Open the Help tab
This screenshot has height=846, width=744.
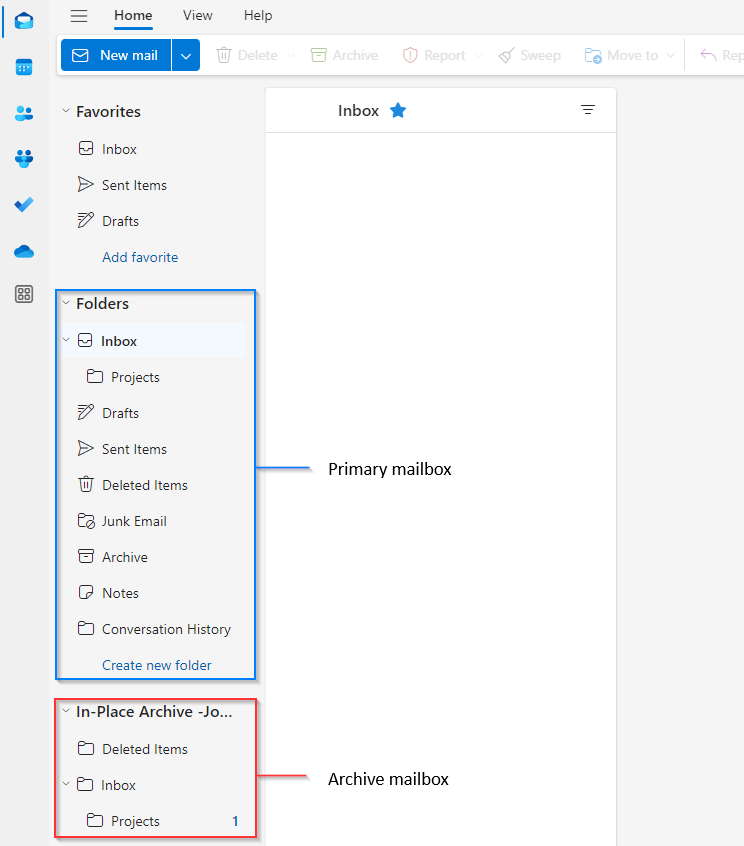click(258, 16)
